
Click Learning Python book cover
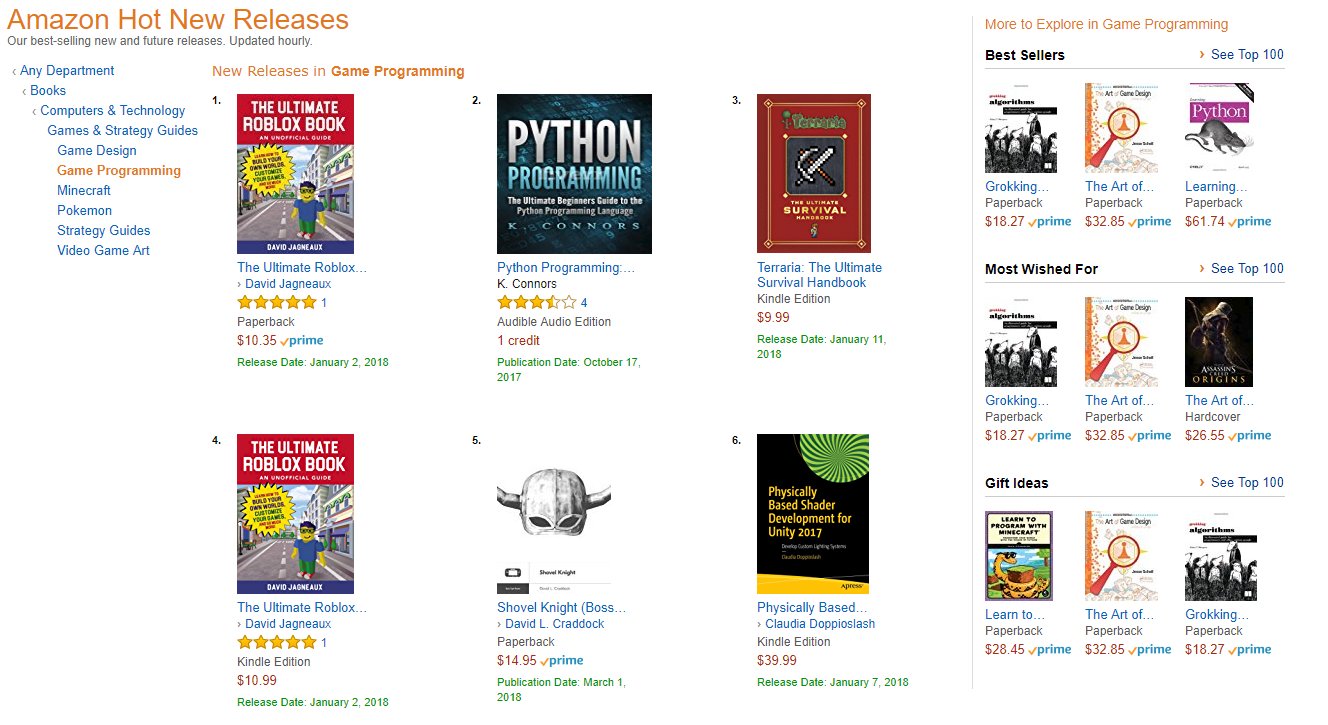tap(1219, 128)
